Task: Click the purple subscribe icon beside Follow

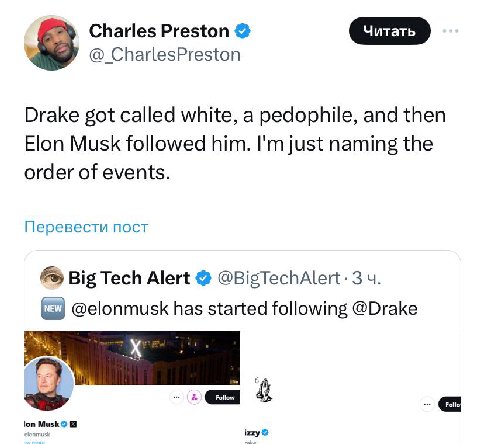Action: click(x=194, y=397)
